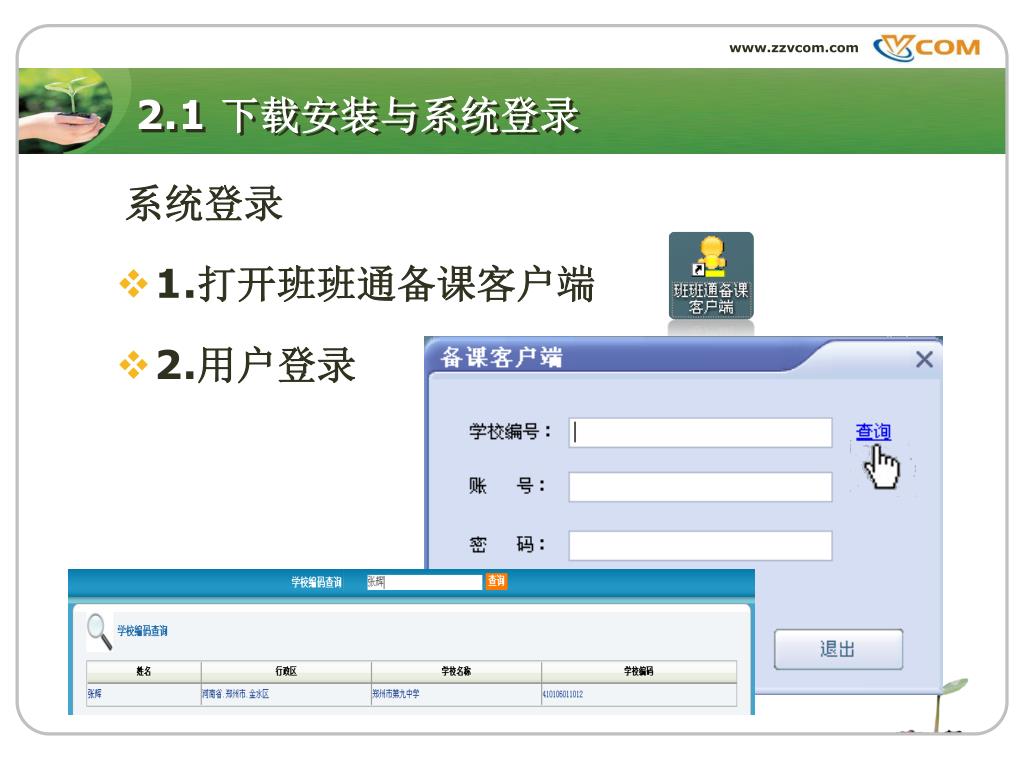
Task: Click the VCOM logo in the header
Action: [x=927, y=48]
